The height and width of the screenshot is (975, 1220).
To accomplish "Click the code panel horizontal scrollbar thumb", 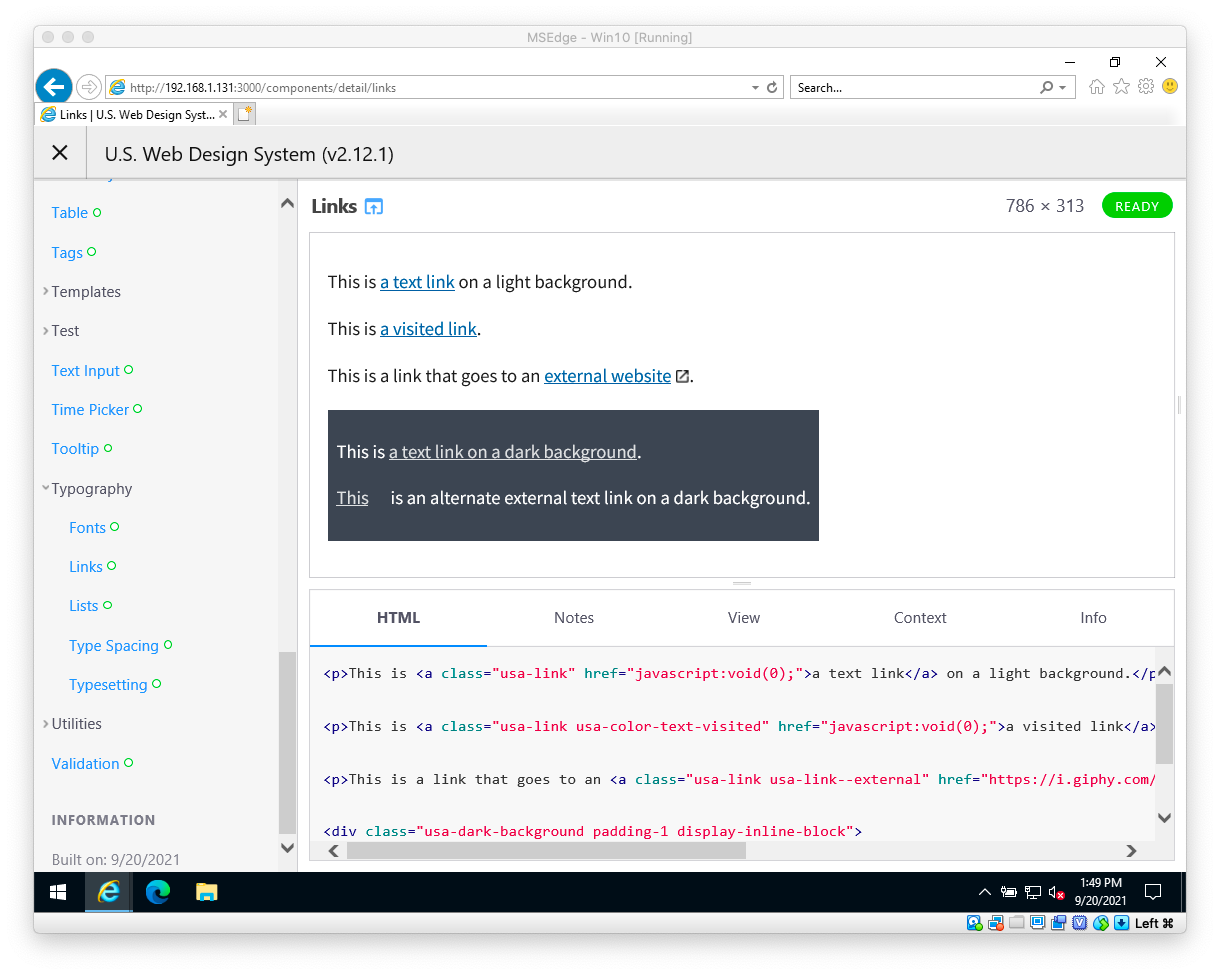I will click(546, 851).
